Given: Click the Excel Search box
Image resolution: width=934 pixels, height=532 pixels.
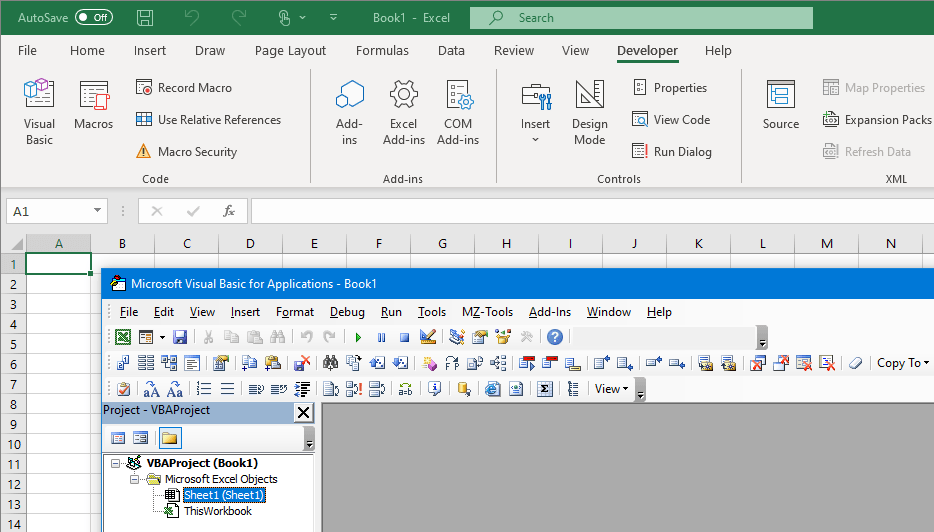Looking at the screenshot, I should (x=642, y=18).
